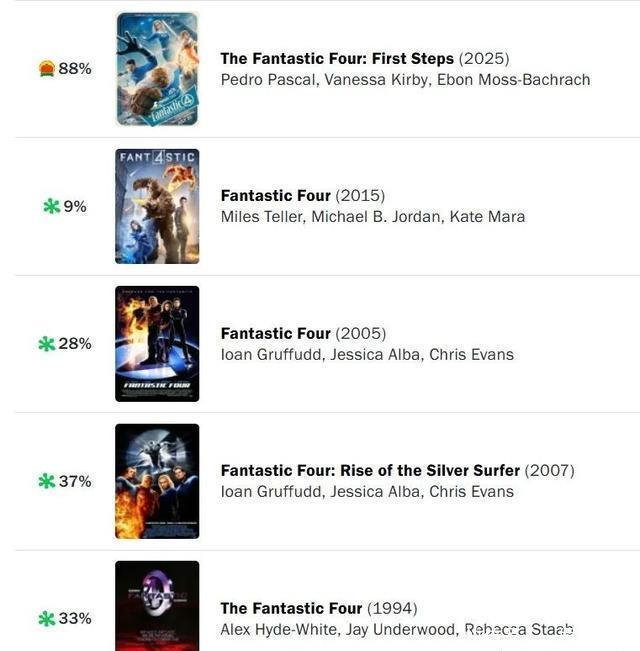Click the Fantastic Four (2015) title link
This screenshot has width=640, height=651.
(277, 195)
